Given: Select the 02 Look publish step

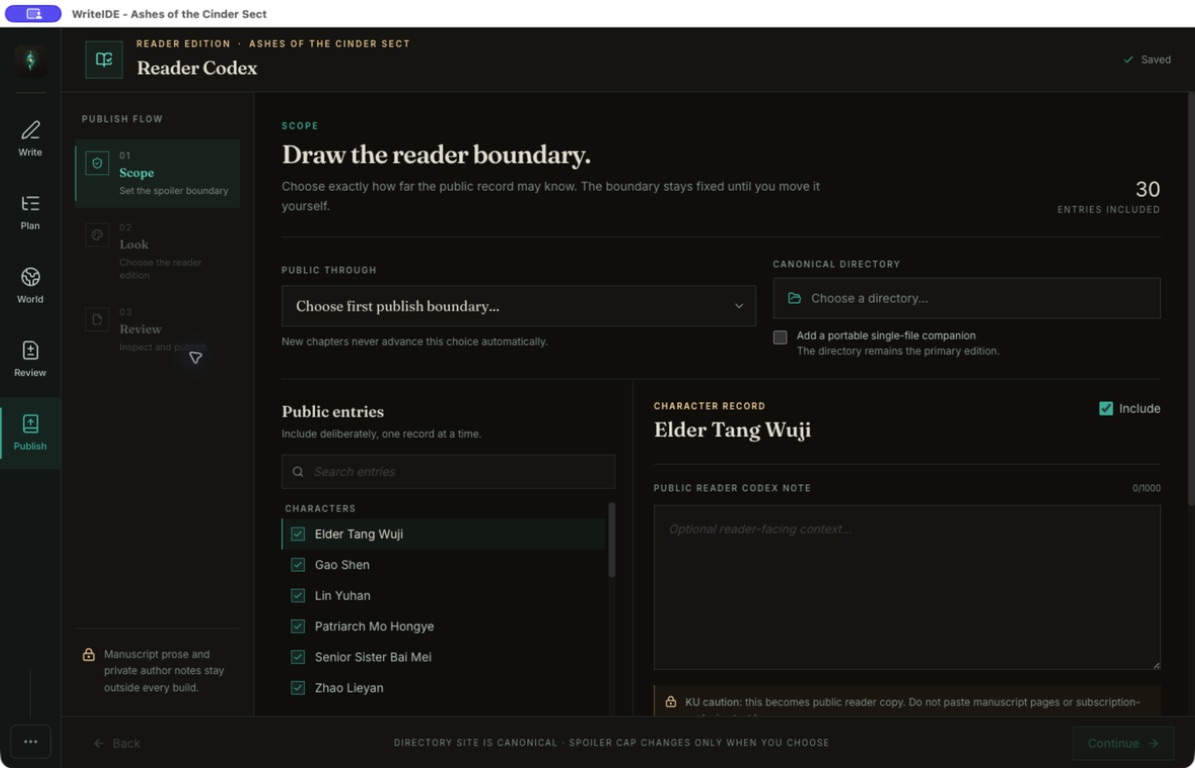Looking at the screenshot, I should (157, 251).
